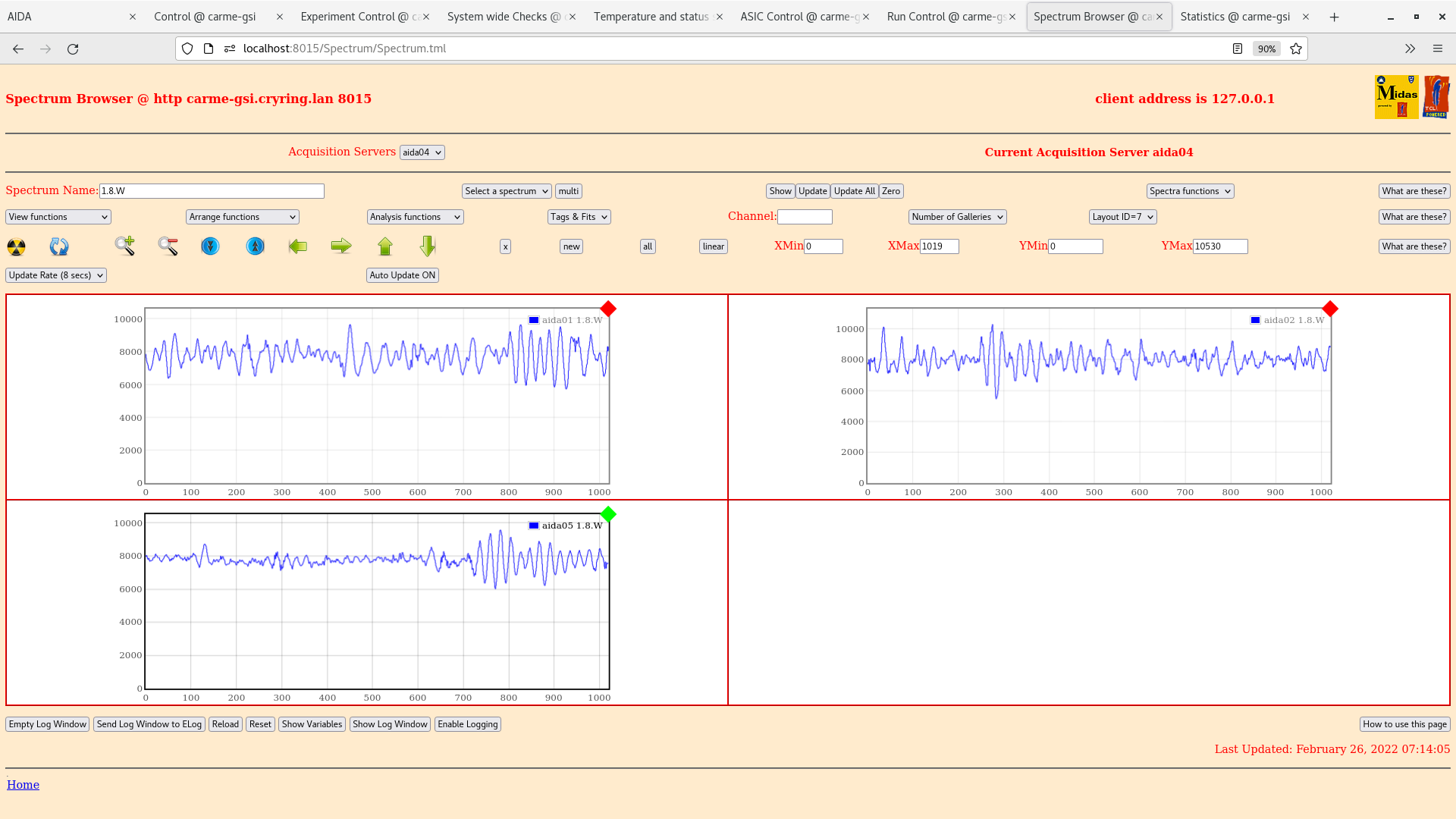The height and width of the screenshot is (819, 1456).
Task: Shift spectrum right with green arrow
Action: pyautogui.click(x=341, y=246)
